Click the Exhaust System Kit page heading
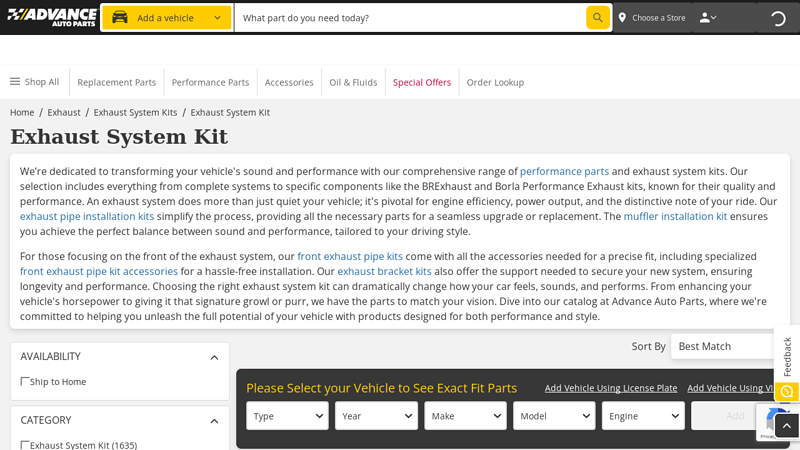 tap(119, 137)
